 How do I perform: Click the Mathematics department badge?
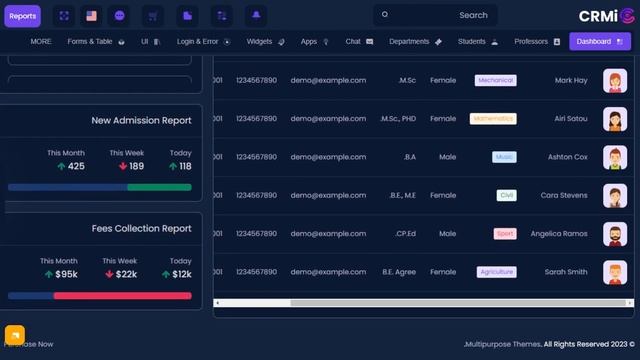[x=493, y=119]
